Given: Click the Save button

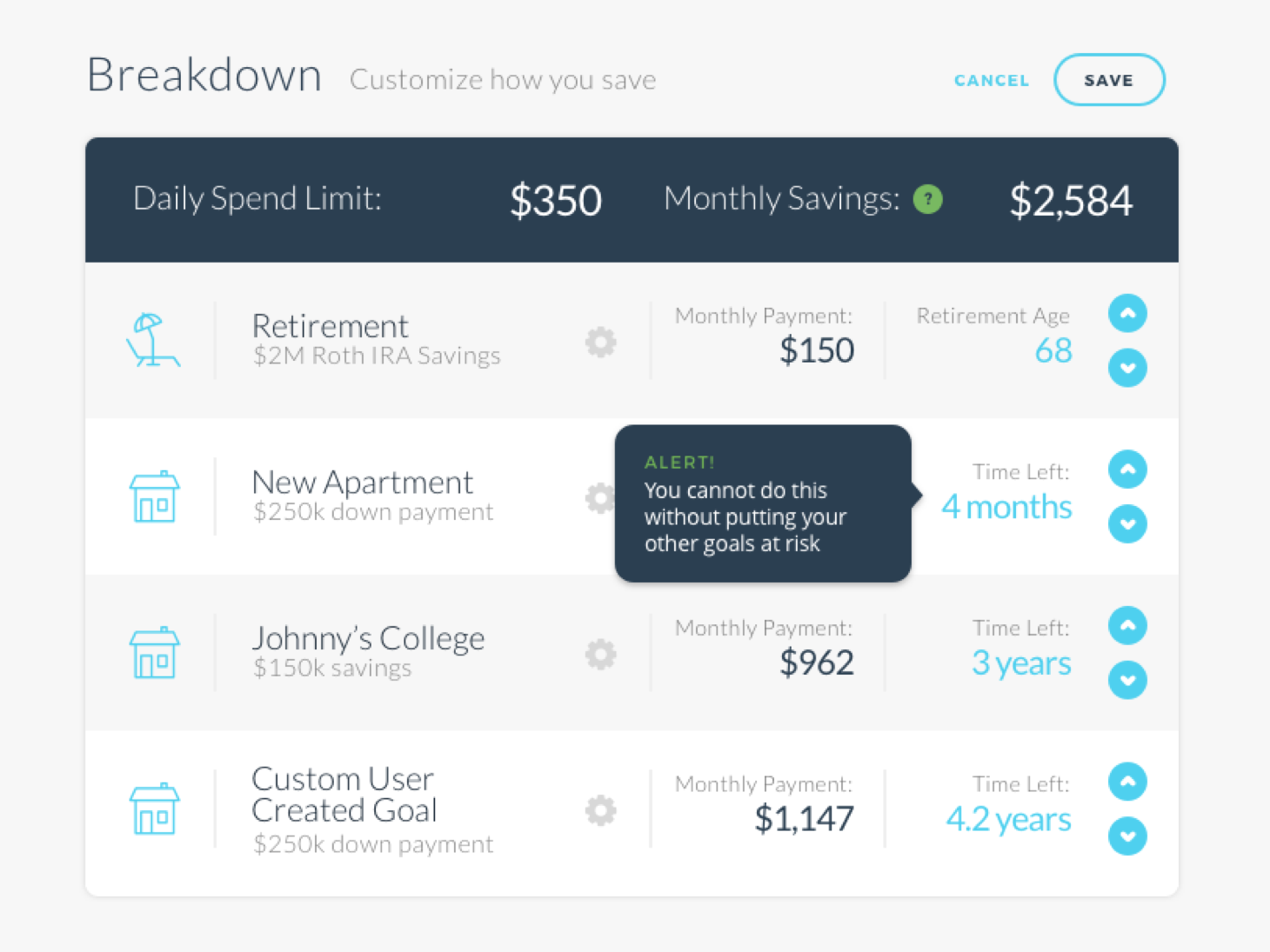Looking at the screenshot, I should pyautogui.click(x=1109, y=80).
